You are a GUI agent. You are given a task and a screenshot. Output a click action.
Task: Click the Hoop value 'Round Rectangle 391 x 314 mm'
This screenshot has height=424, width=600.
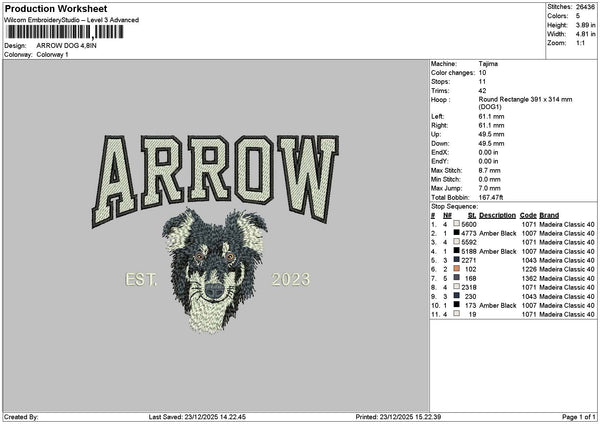click(525, 99)
